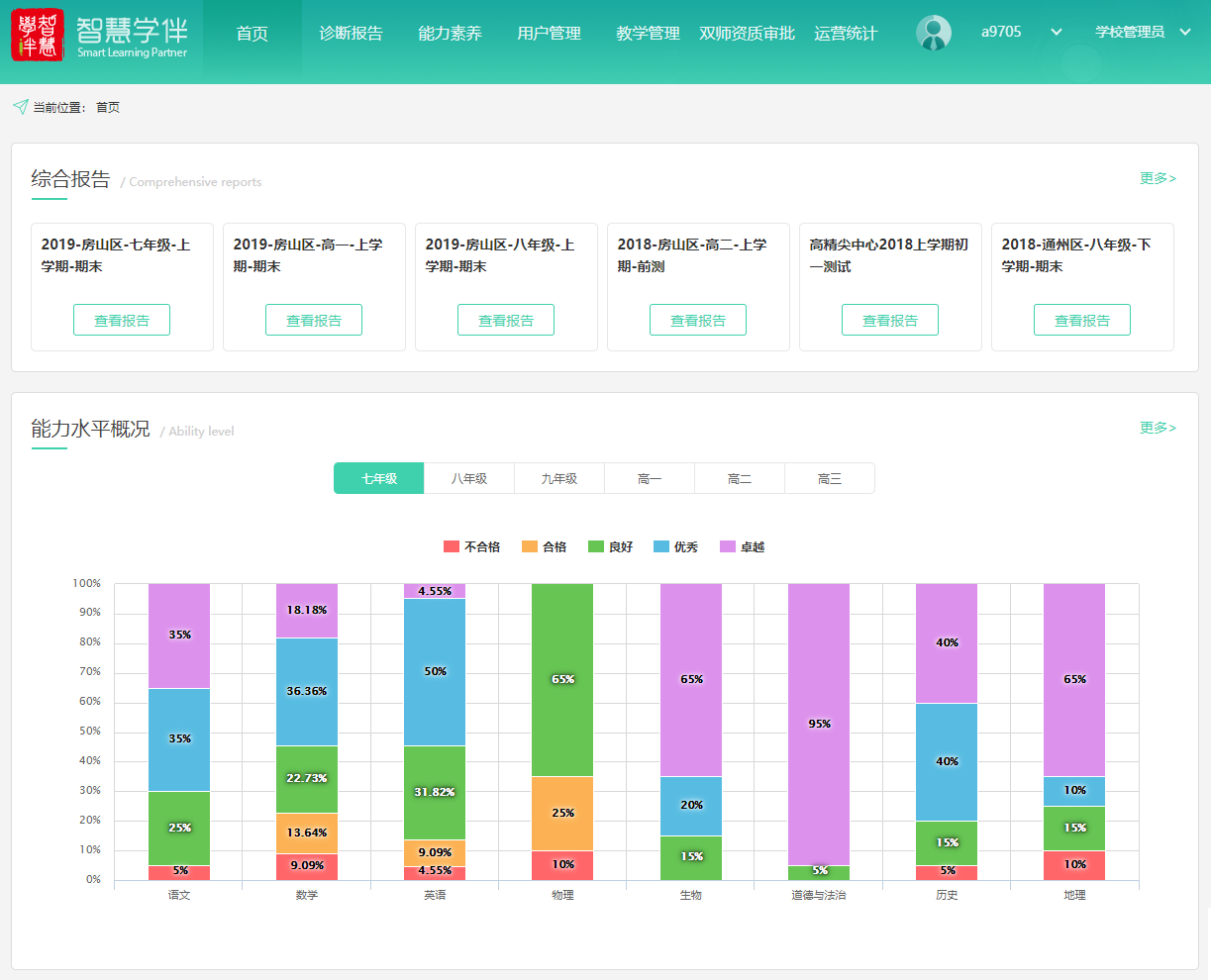View report for 2018-通州区-八年级 期末

coord(1081,320)
